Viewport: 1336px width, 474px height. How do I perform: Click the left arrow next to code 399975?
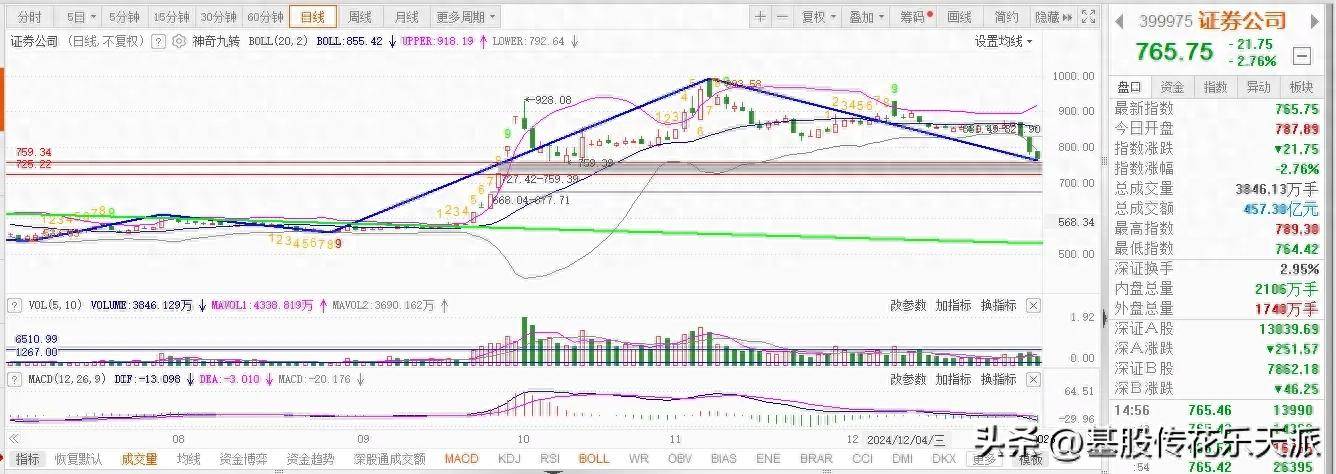(1118, 20)
